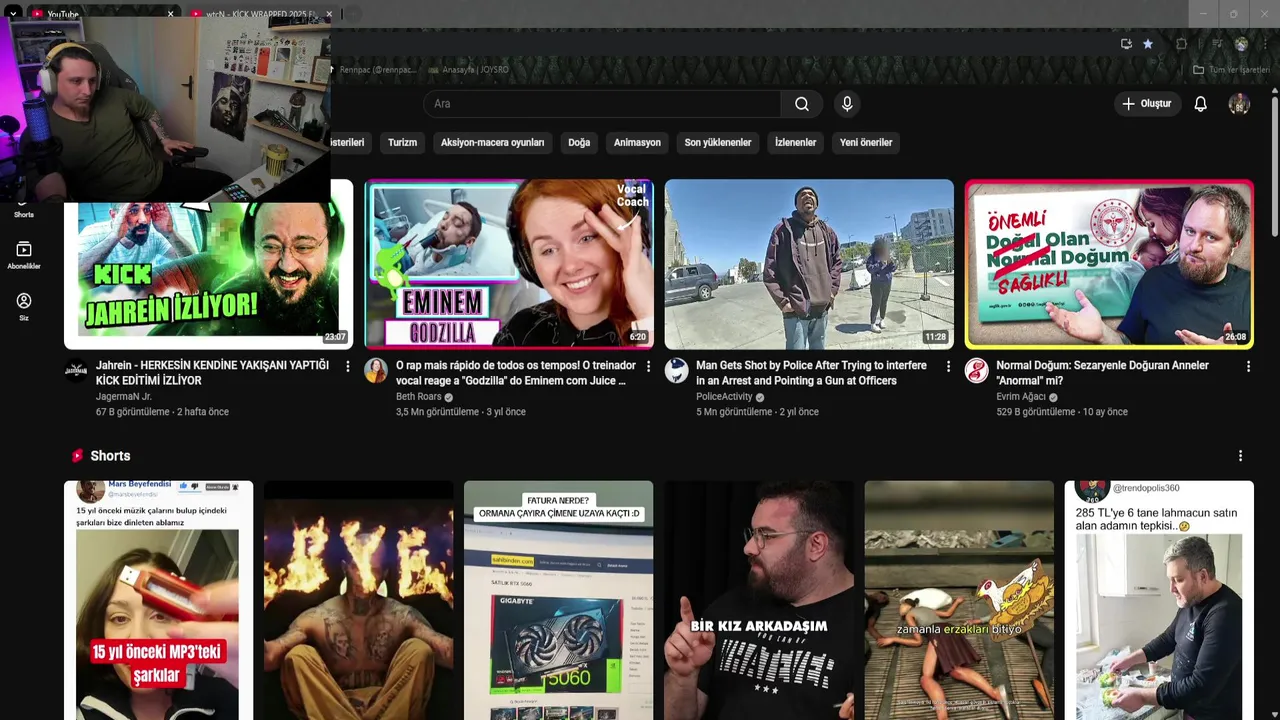Play the 15 yıl önceki MP3 Short
The image size is (1280, 720).
[x=158, y=600]
